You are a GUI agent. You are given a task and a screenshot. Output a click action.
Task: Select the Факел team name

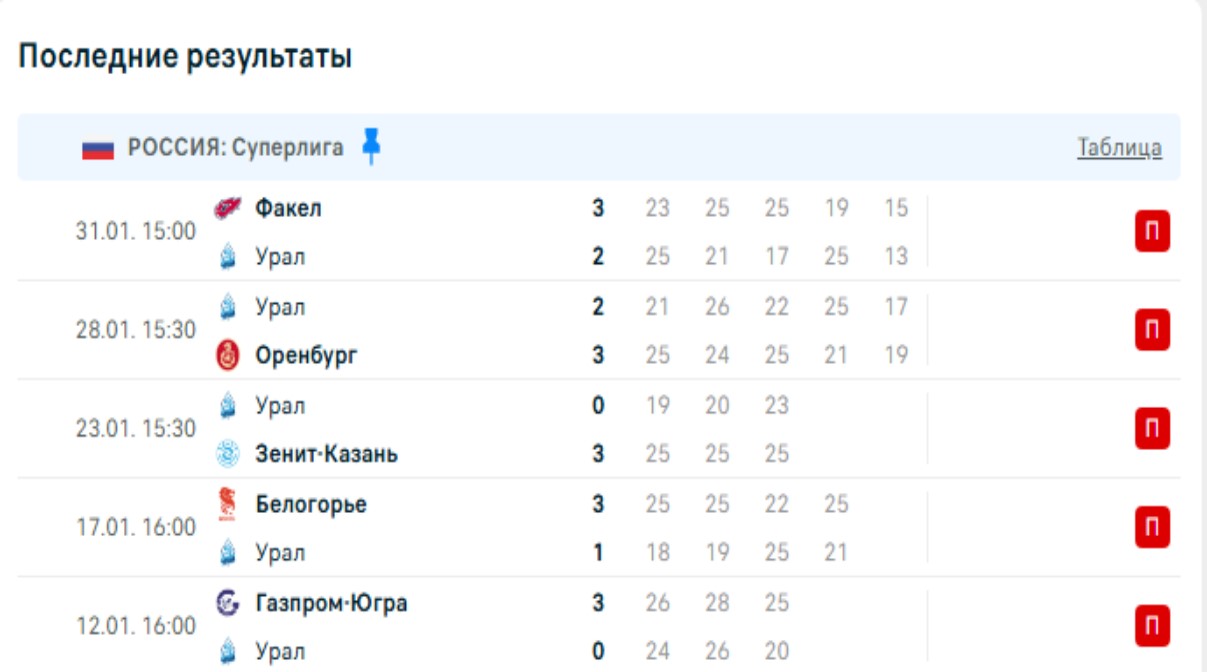[288, 208]
